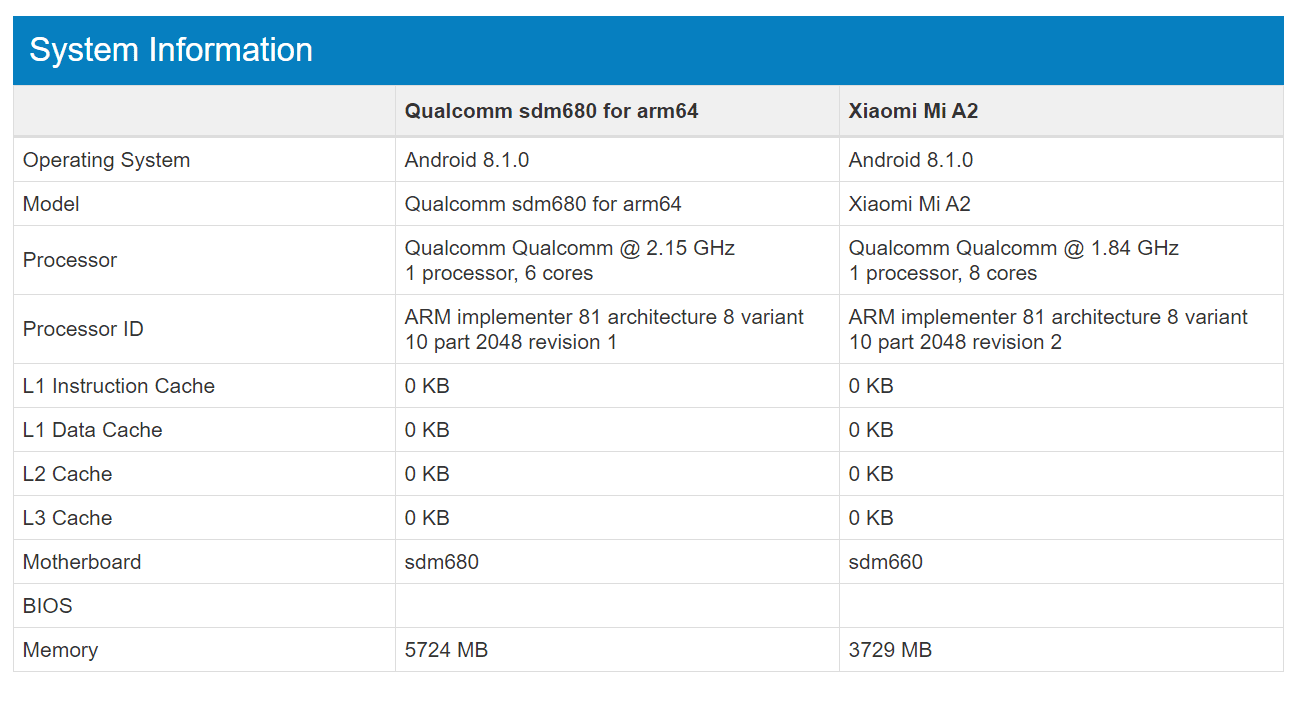Select the Qualcomm sdm680 for arm64 column header
Image resolution: width=1296 pixels, height=720 pixels.
pos(552,111)
